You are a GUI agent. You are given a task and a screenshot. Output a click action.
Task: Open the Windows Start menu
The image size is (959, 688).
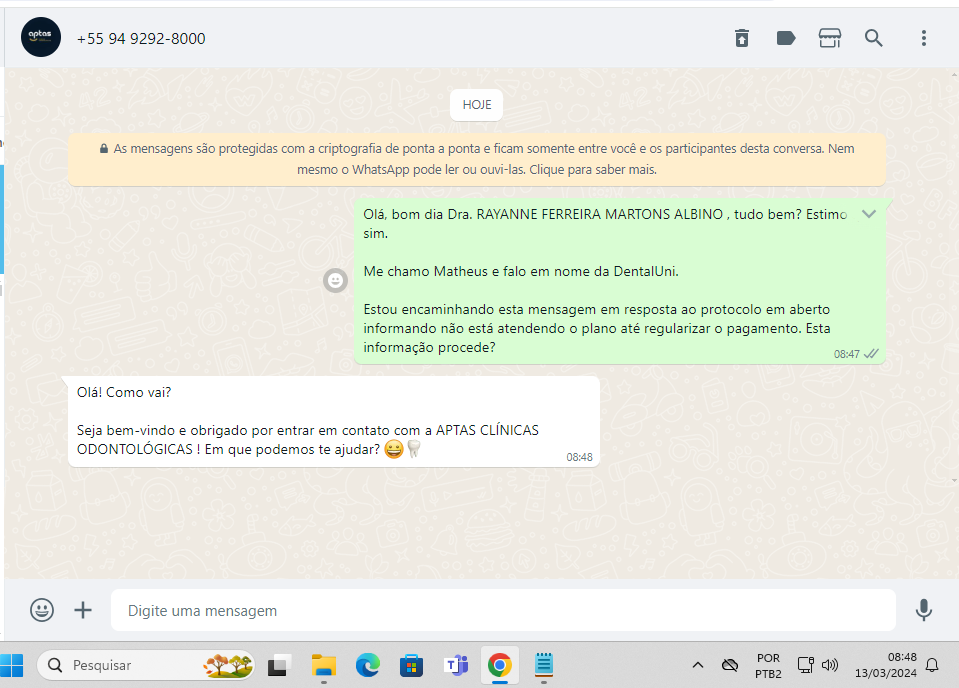[x=12, y=665]
